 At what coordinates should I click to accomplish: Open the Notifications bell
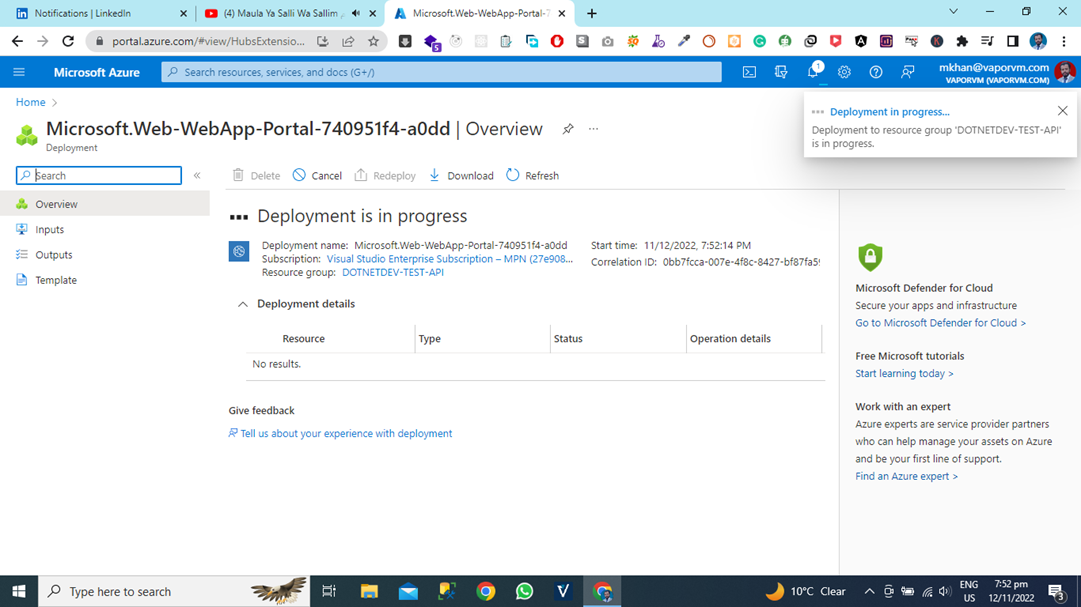(x=812, y=72)
